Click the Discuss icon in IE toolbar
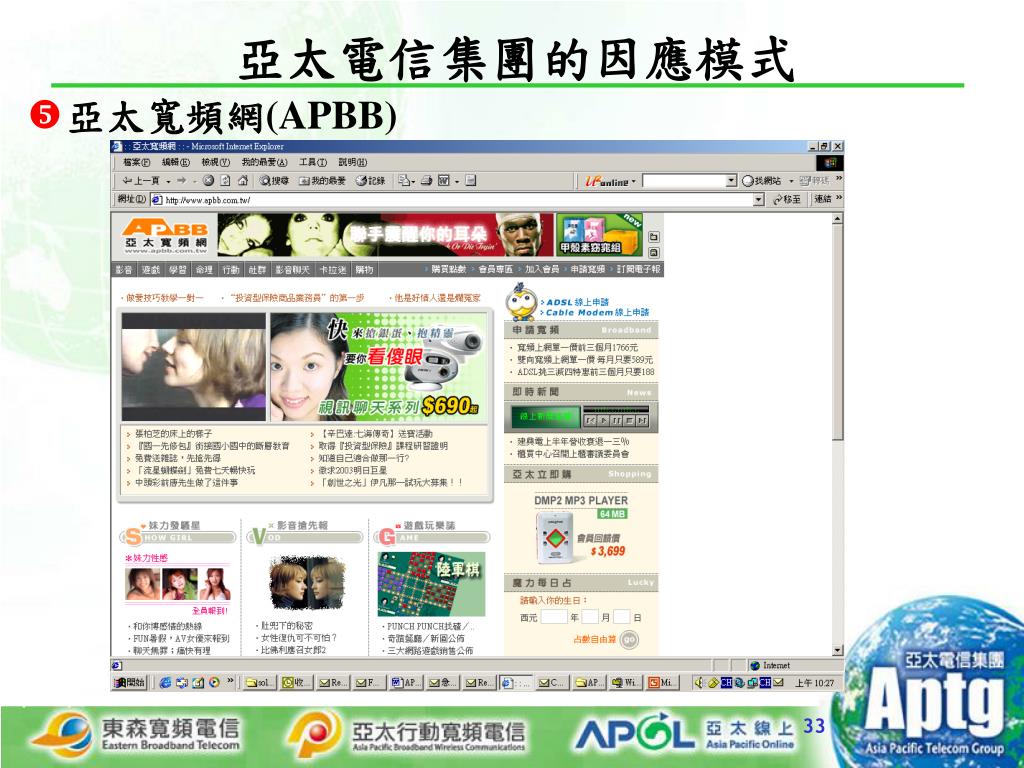The width and height of the screenshot is (1024, 768). (x=471, y=181)
